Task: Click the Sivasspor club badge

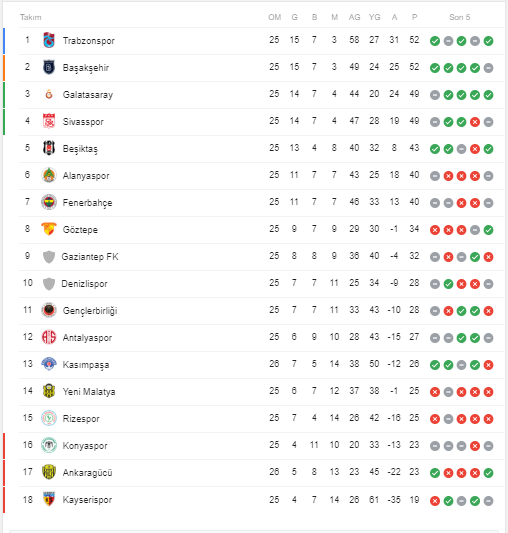Action: click(x=49, y=121)
